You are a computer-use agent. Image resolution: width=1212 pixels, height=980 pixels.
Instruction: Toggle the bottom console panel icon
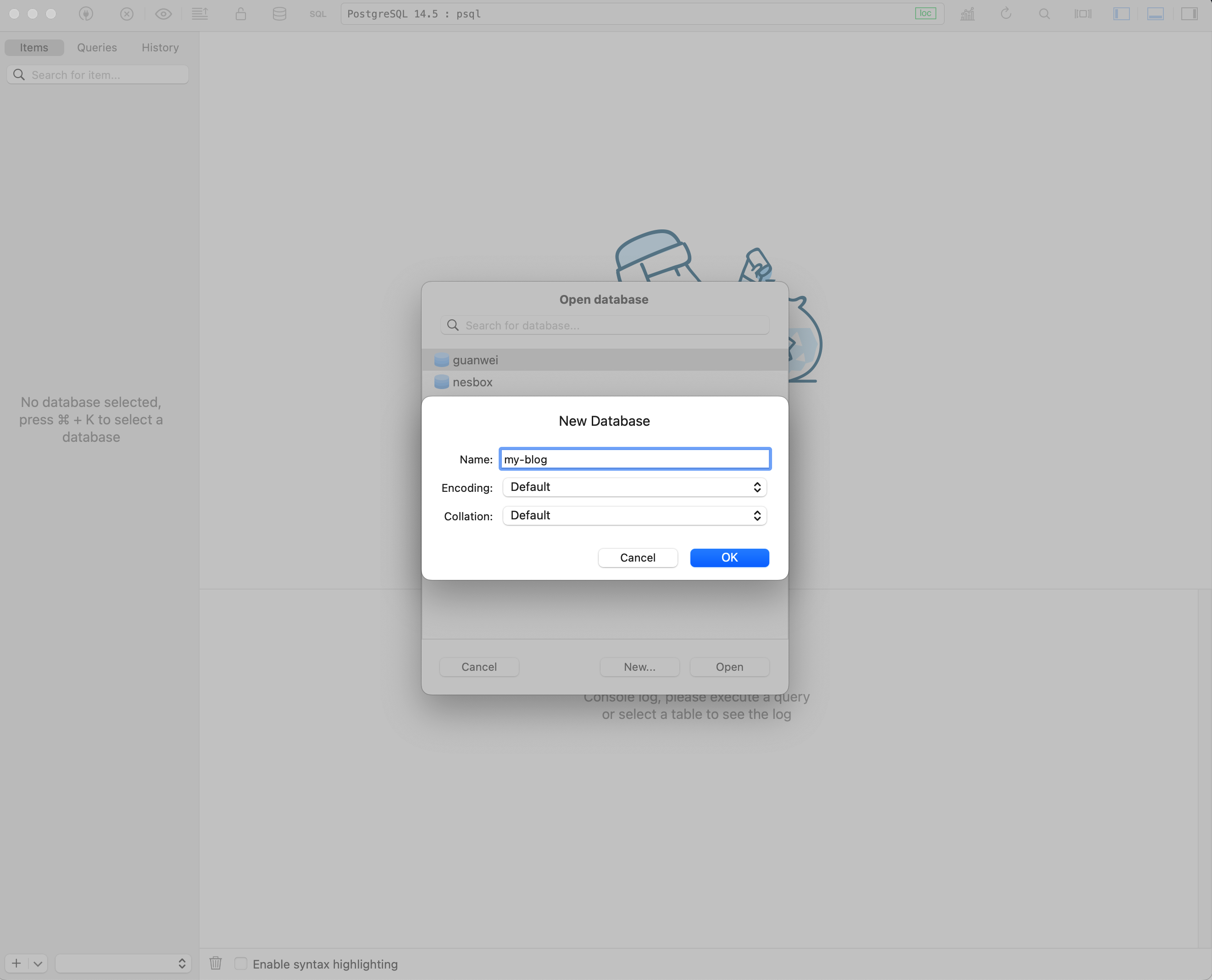tap(1155, 14)
